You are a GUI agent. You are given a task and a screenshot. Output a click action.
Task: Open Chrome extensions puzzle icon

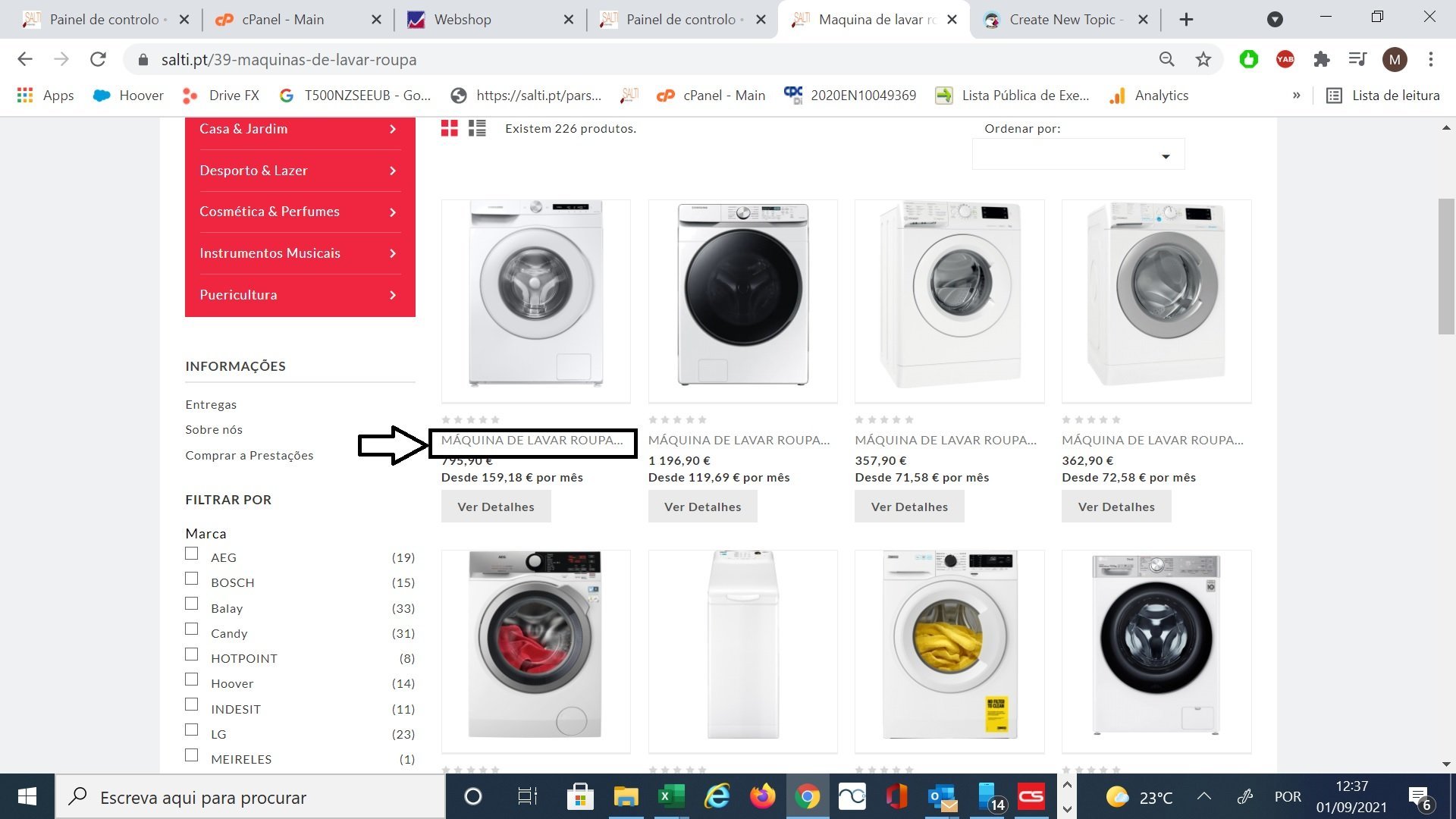click(x=1322, y=59)
